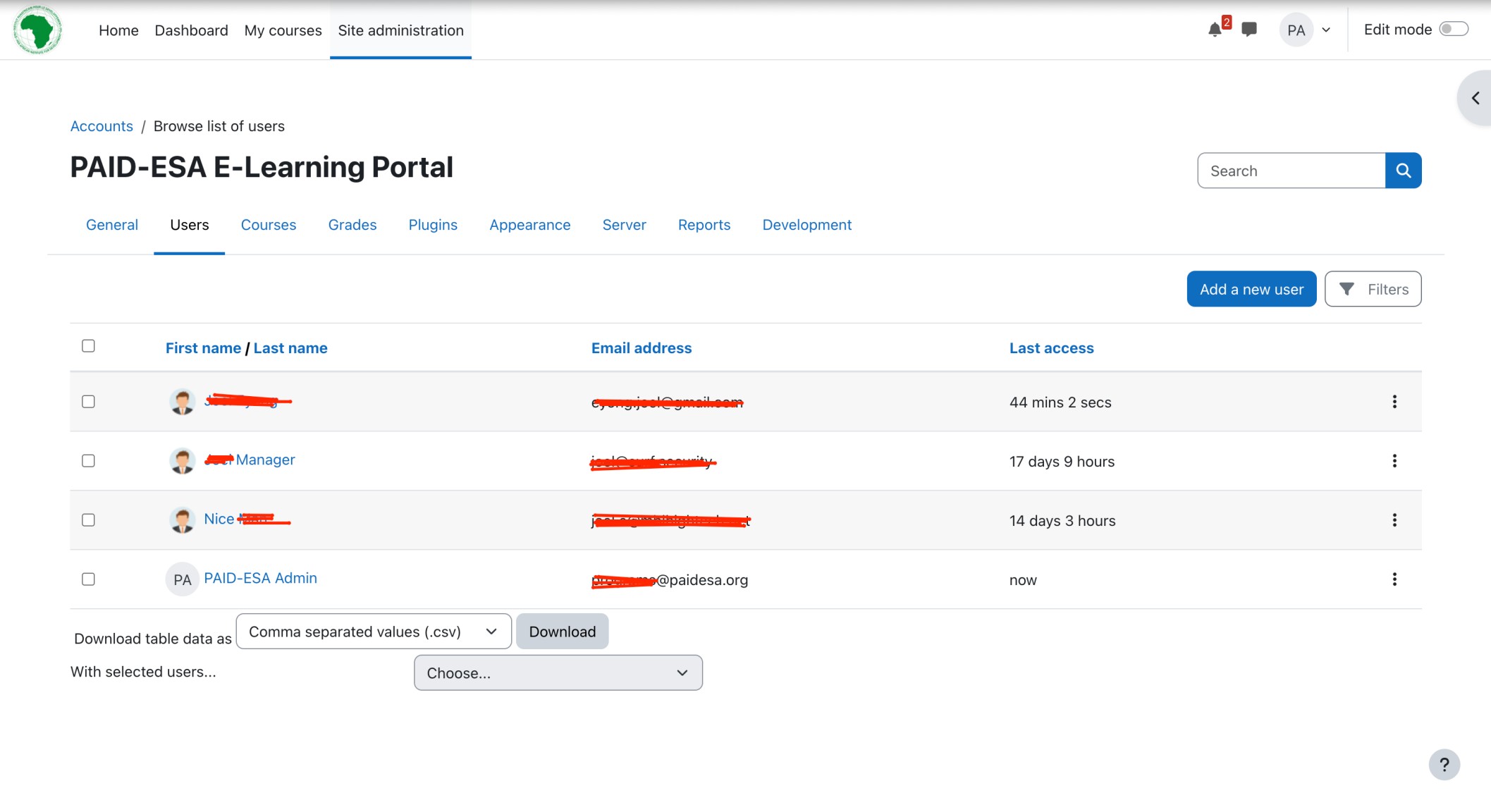
Task: Open the download format dropdown
Action: pos(374,631)
